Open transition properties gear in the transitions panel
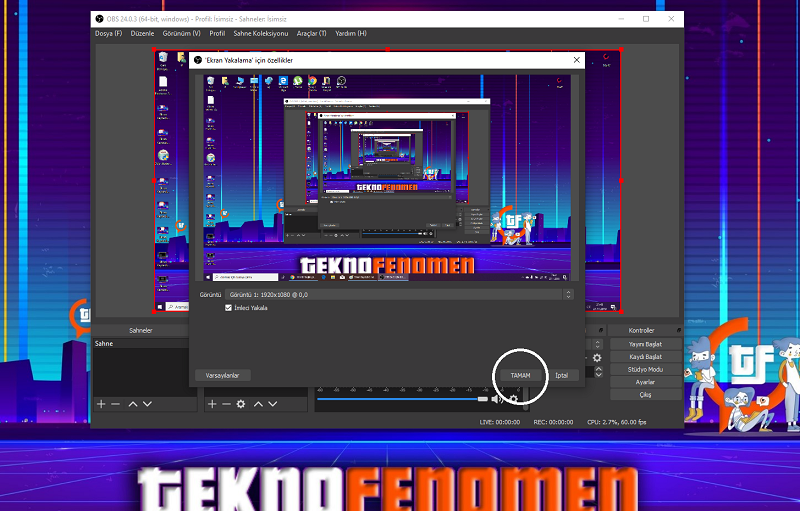 point(597,358)
